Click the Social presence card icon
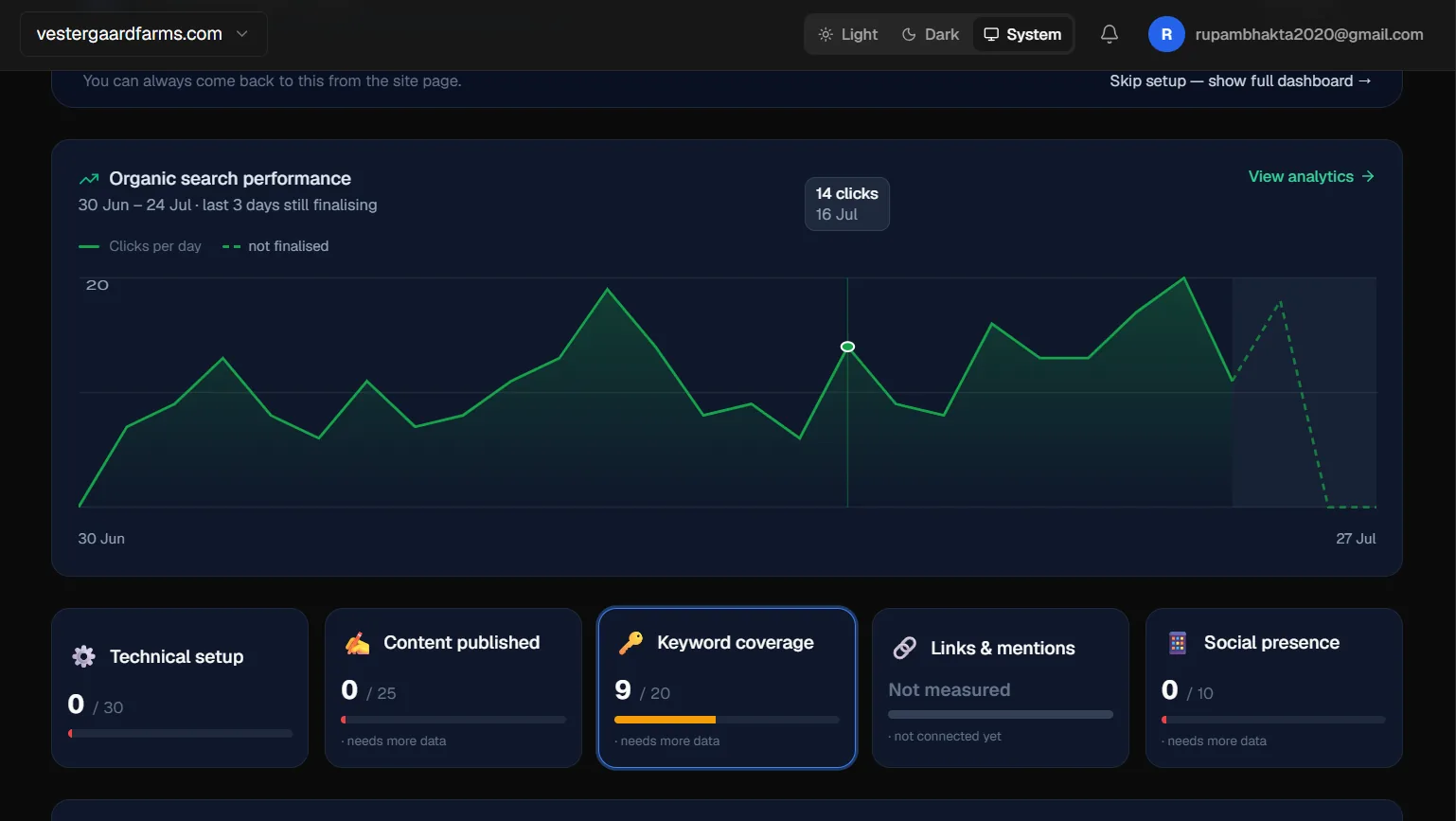1456x821 pixels. 1178,643
